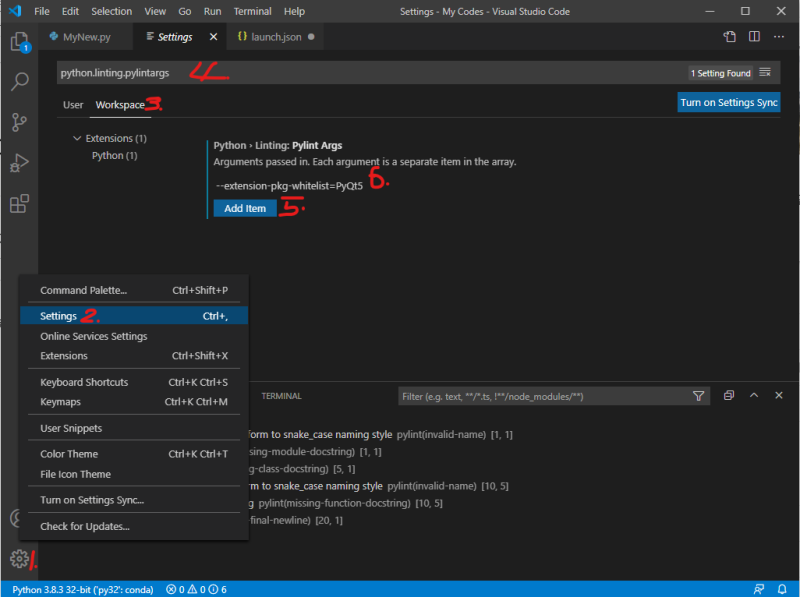Open the TERMINAL panel tab
The width and height of the screenshot is (800, 597).
point(281,396)
